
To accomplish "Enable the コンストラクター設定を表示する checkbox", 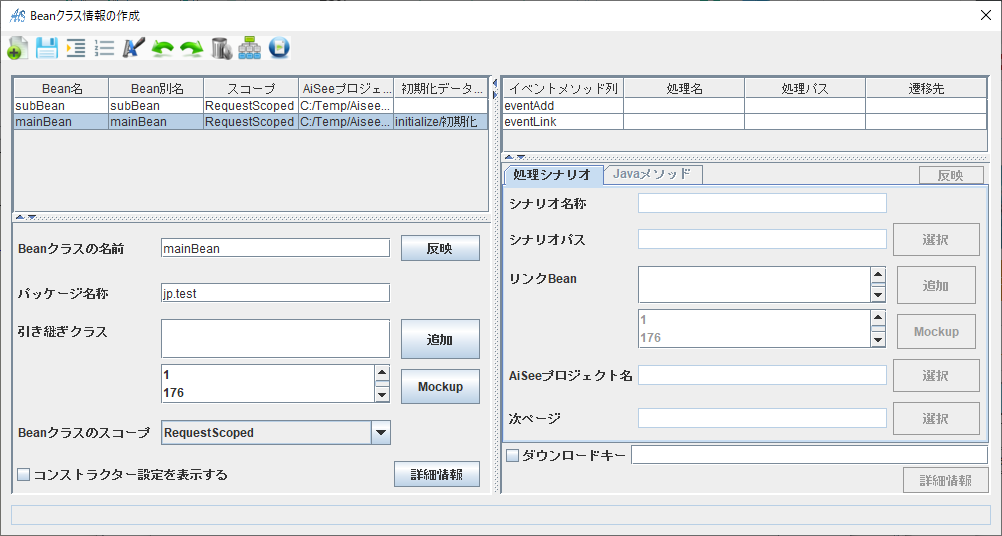I will click(x=24, y=475).
